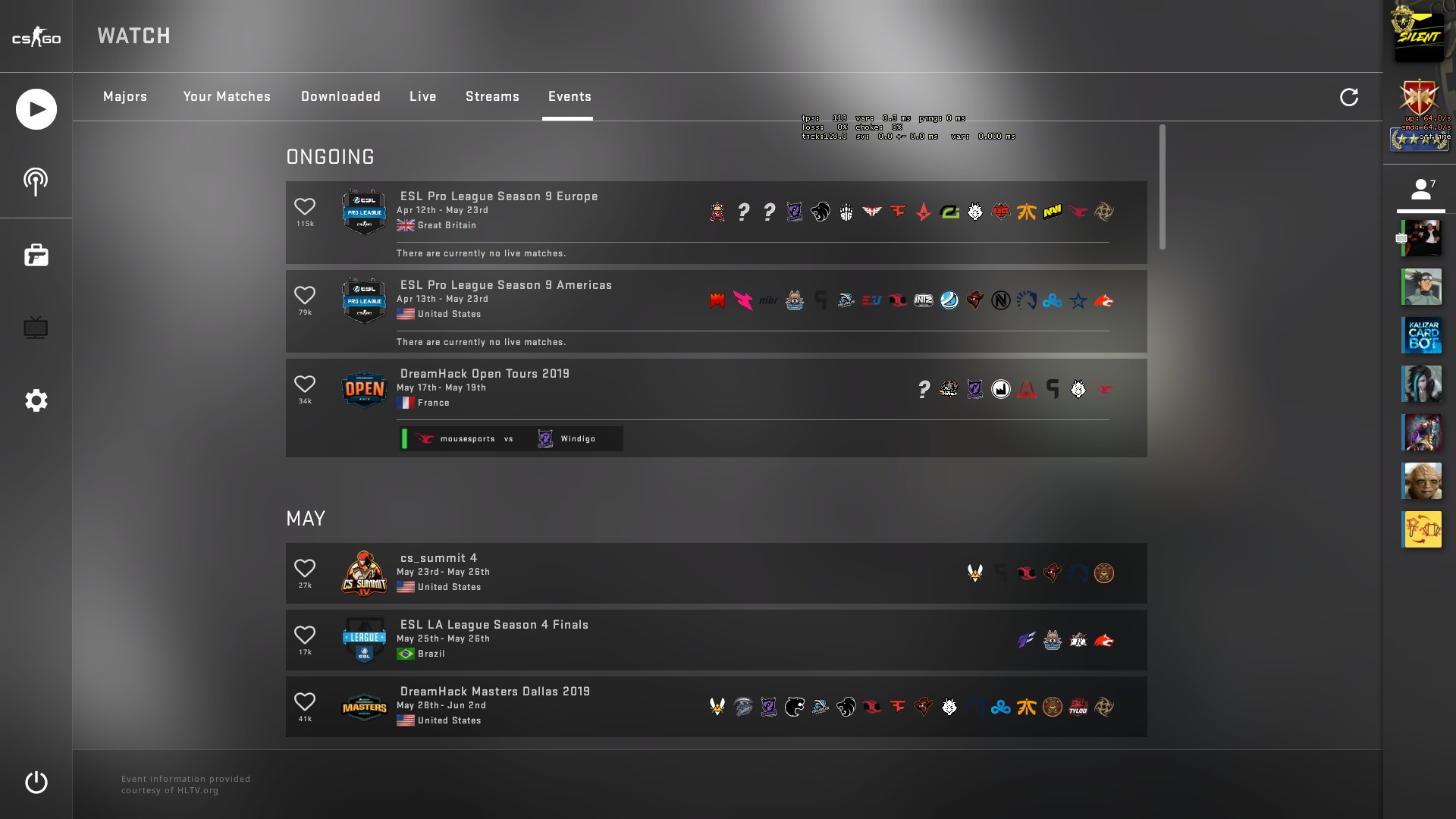Screen dimensions: 1456x819
Task: Select the Play/Watch button icon
Action: tap(36, 108)
